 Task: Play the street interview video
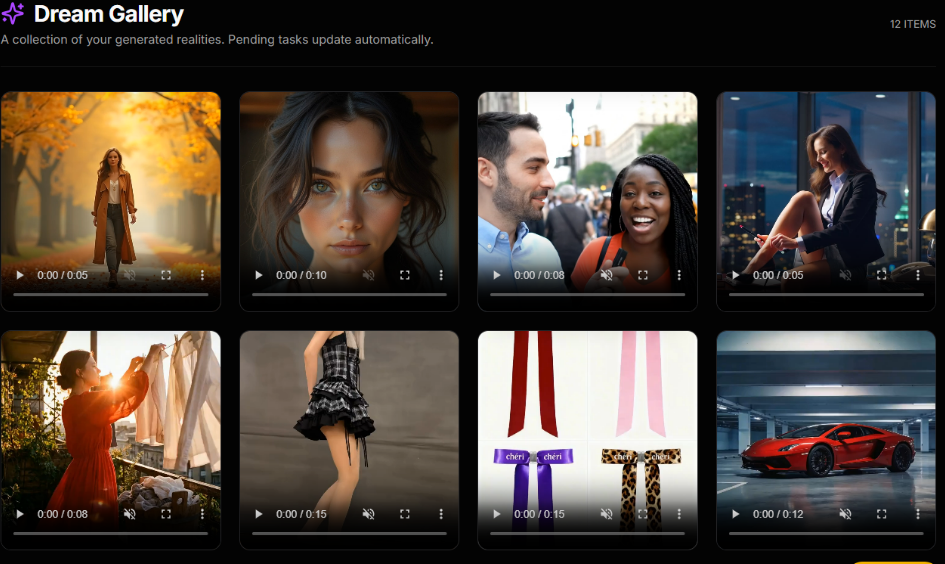[x=497, y=275]
